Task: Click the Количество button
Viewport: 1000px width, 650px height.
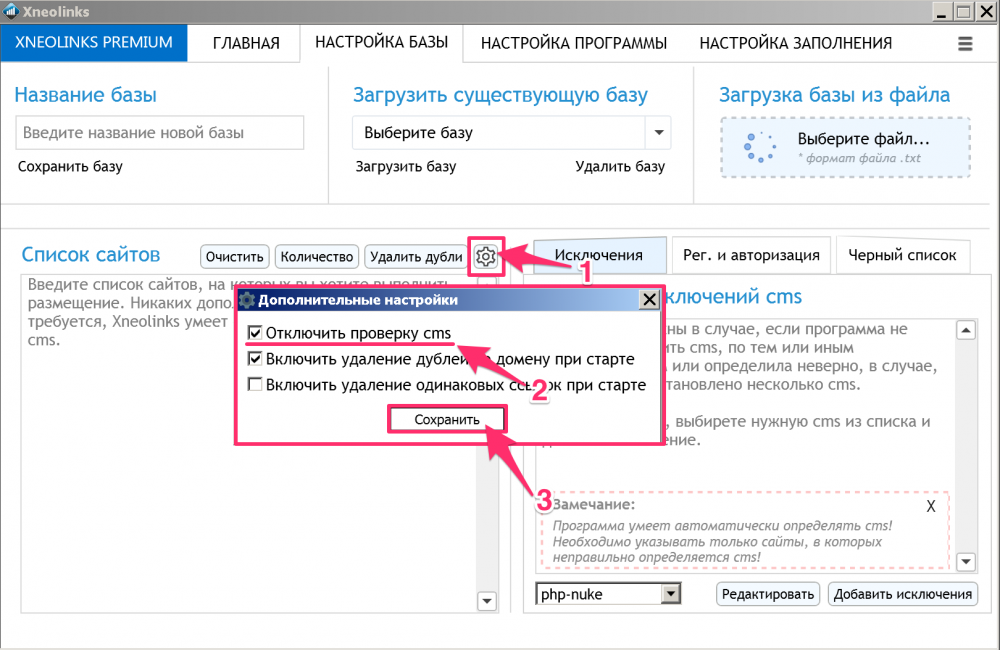Action: point(317,256)
